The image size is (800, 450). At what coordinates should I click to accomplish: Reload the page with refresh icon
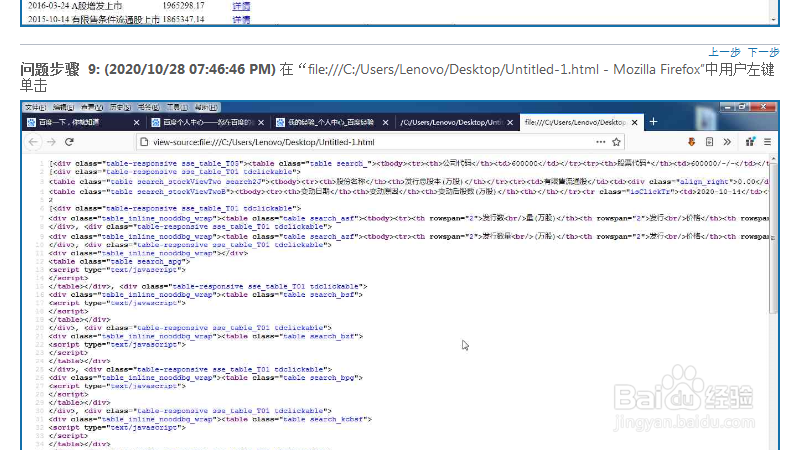[69, 142]
